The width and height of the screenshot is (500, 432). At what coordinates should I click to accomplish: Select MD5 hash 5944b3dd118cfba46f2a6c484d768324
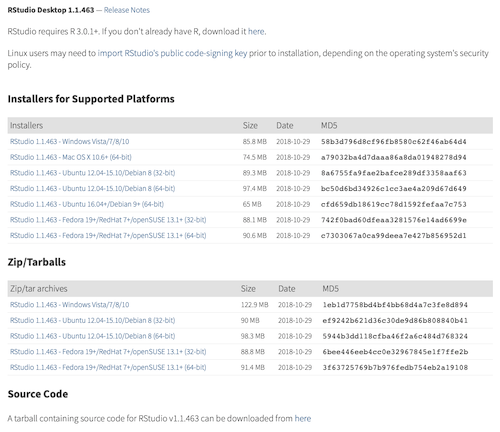pos(395,336)
